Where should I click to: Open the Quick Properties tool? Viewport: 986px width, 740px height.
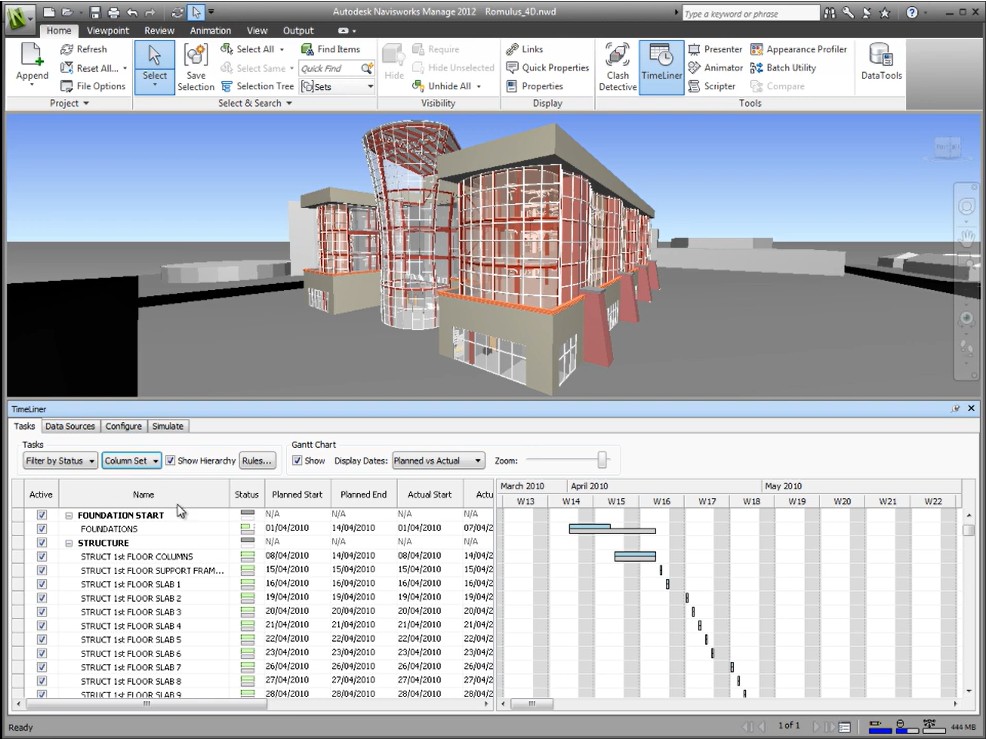547,68
